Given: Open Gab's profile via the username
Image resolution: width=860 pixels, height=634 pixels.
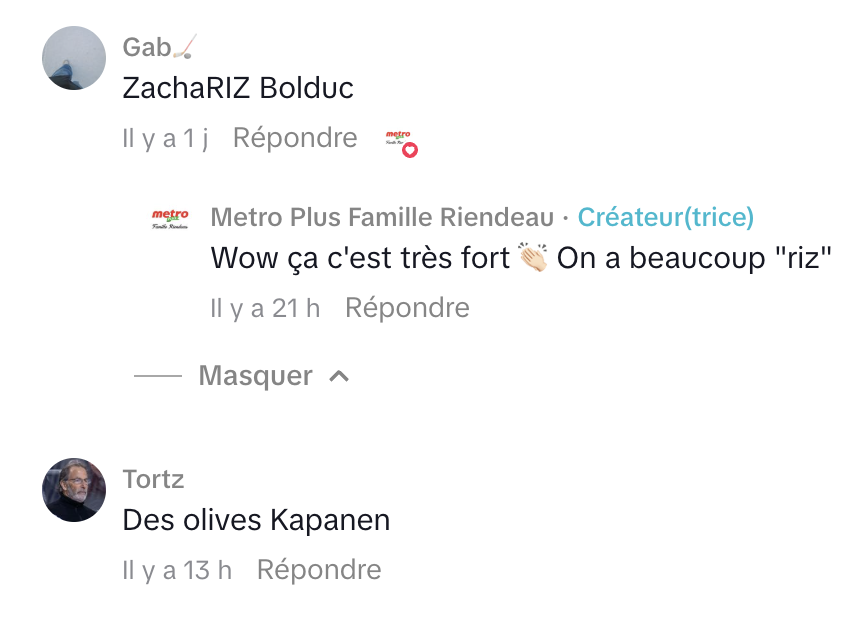Looking at the screenshot, I should (x=146, y=46).
